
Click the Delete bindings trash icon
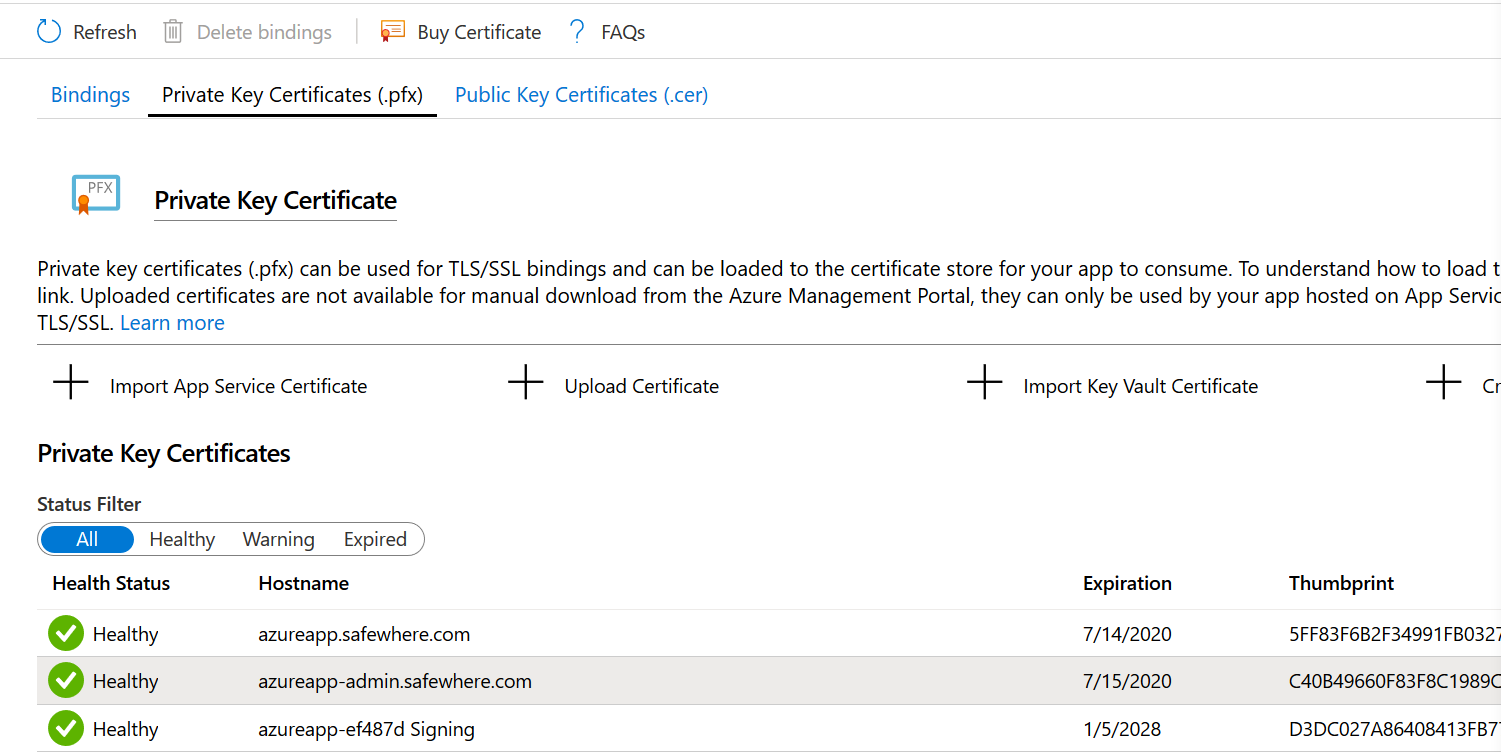[173, 32]
